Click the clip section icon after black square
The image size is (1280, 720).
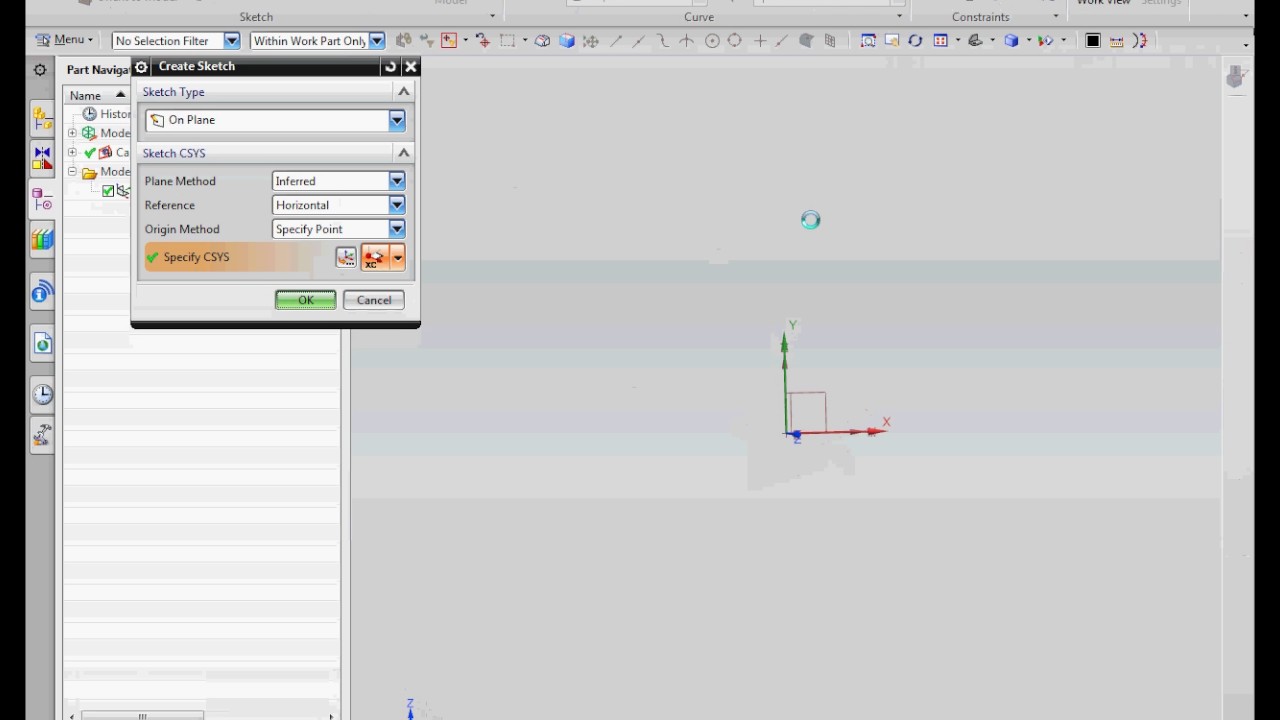[1117, 41]
